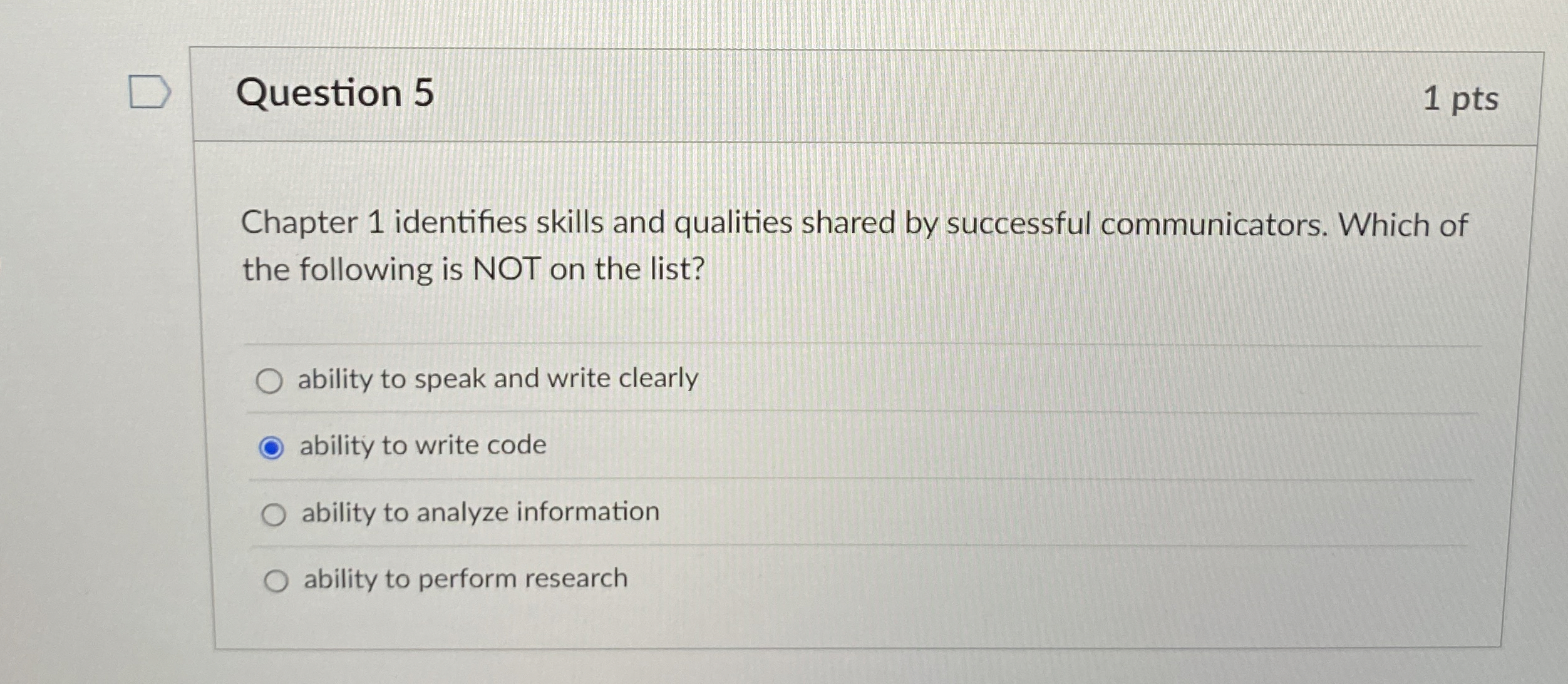Click the question bookmark marker icon
Screen dimensions: 1568x684
[150, 91]
